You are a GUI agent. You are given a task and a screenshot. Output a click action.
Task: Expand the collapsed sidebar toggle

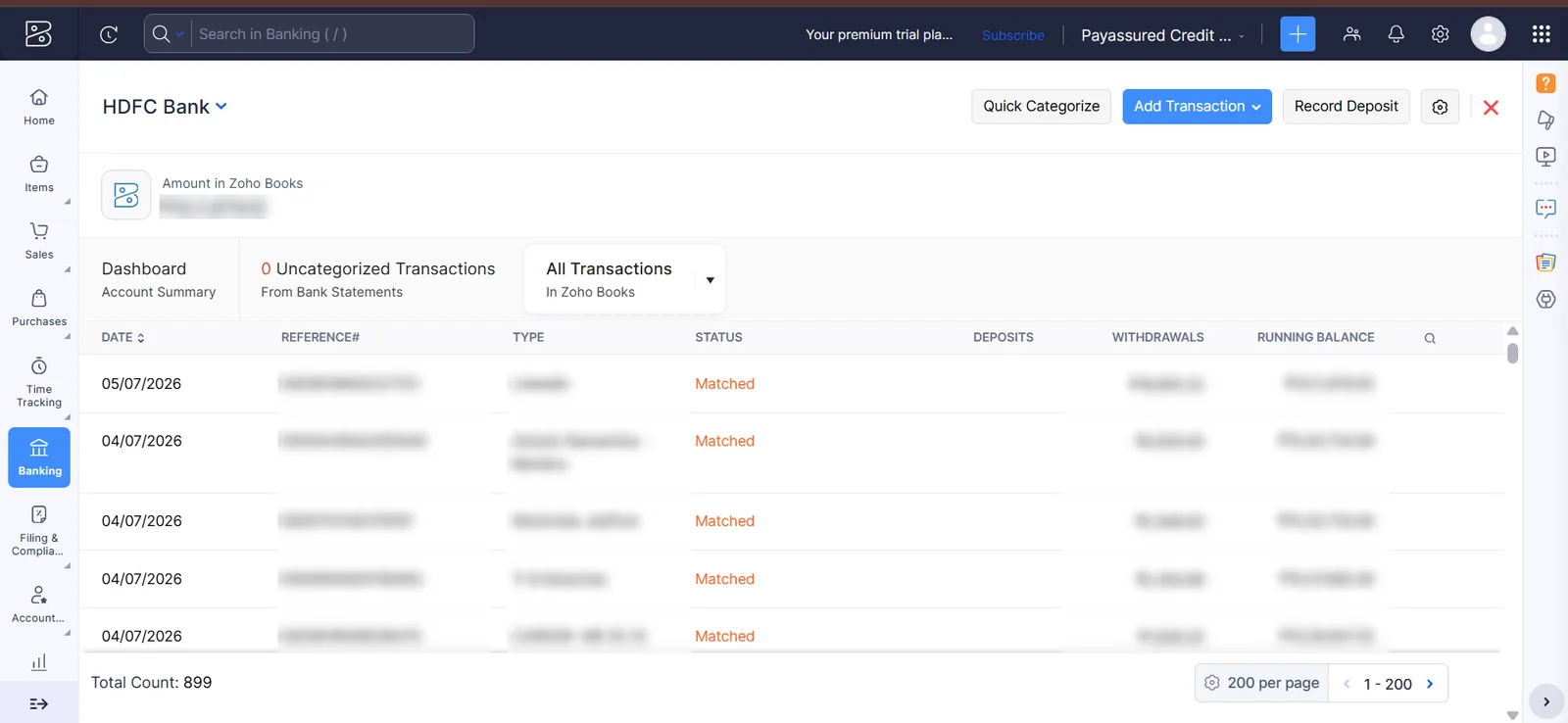click(39, 703)
